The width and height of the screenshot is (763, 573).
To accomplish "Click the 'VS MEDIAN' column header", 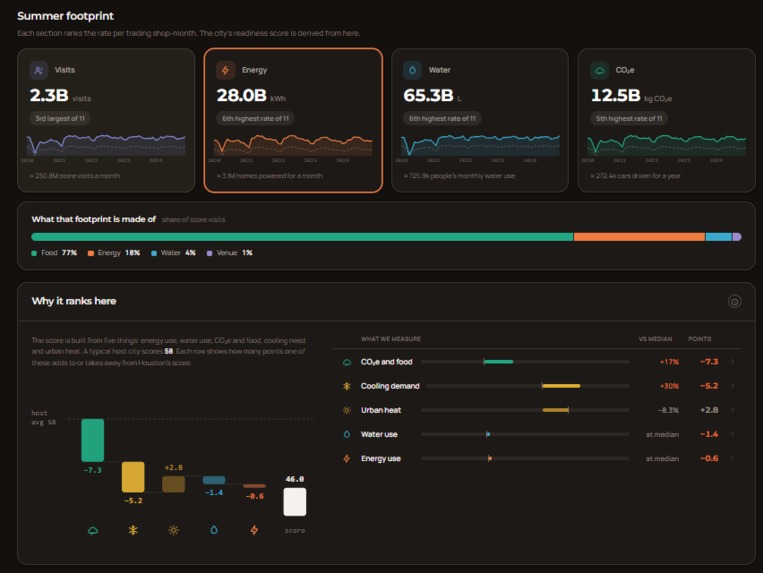I will (x=655, y=339).
